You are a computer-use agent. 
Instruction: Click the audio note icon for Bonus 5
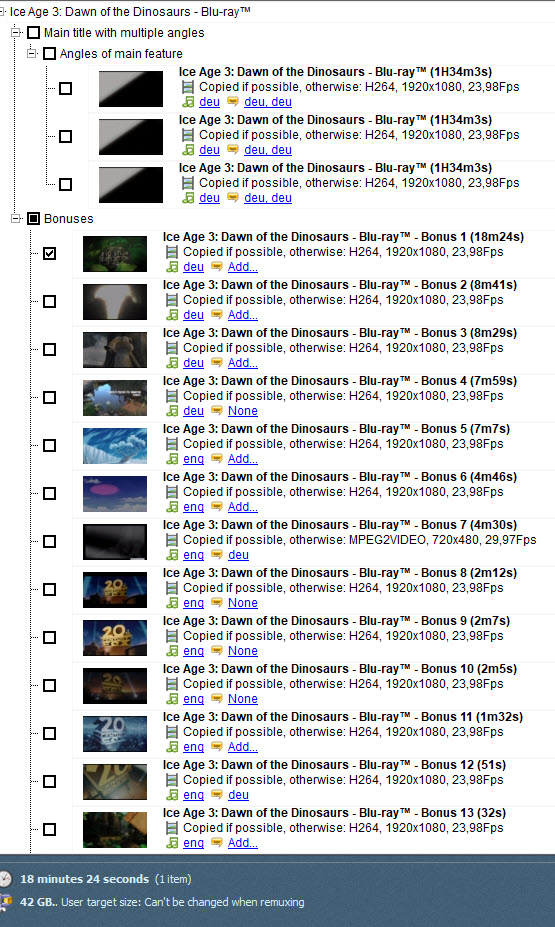(x=171, y=459)
